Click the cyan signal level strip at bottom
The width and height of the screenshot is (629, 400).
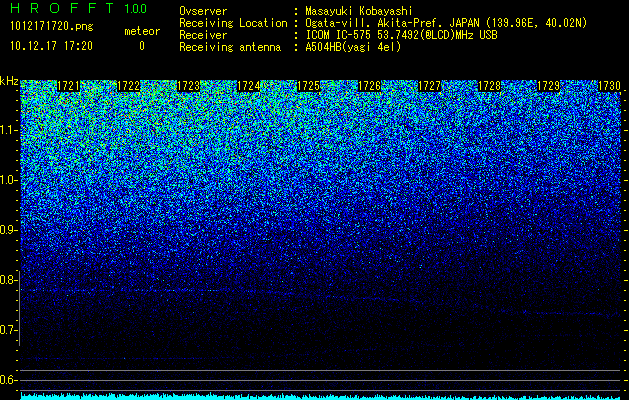pyautogui.click(x=321, y=396)
